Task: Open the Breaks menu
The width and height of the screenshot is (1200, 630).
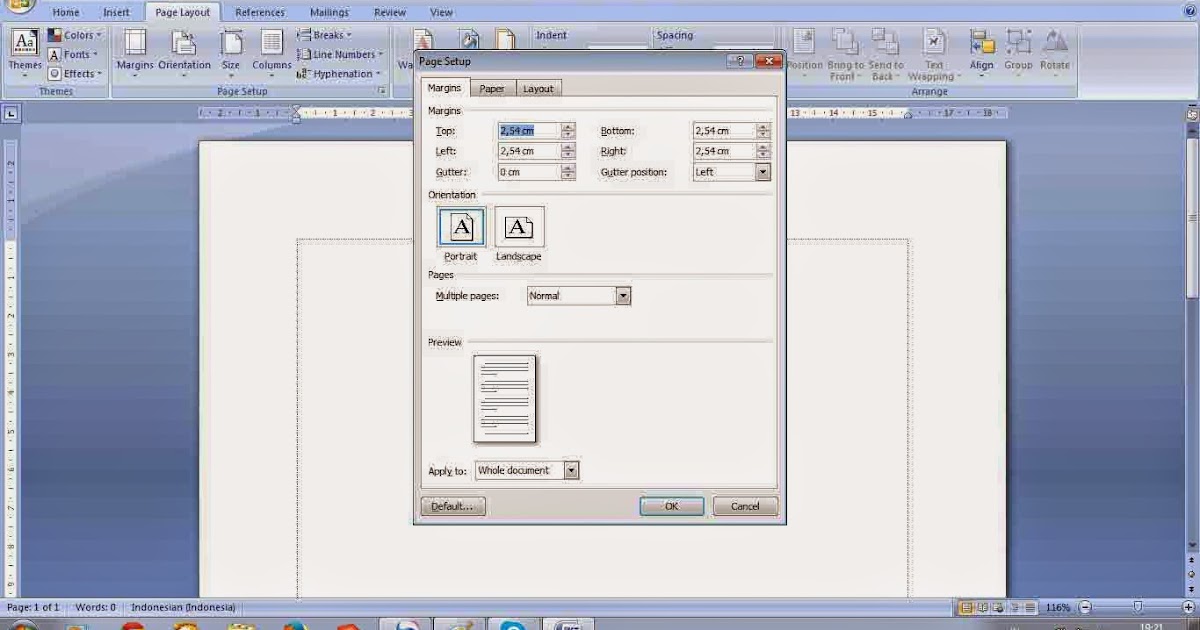Action: [324, 35]
